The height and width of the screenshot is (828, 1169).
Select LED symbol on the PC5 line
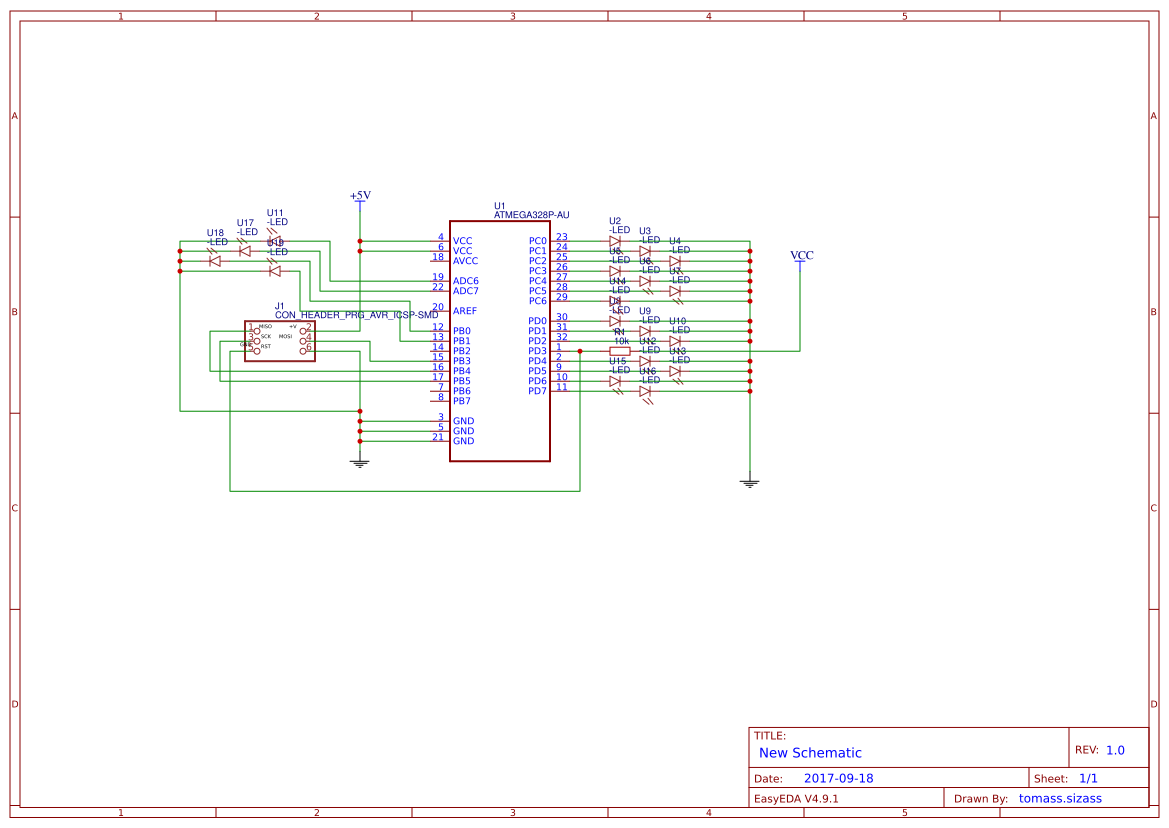click(675, 292)
